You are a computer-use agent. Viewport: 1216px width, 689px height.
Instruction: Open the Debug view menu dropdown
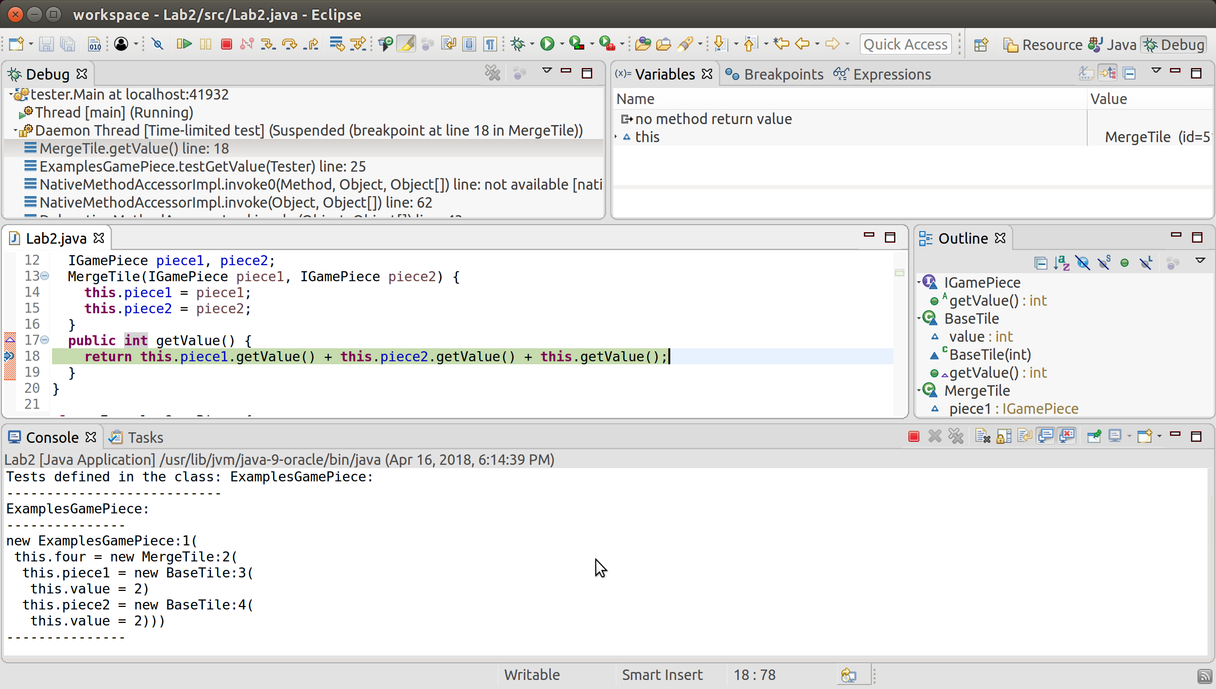click(546, 72)
